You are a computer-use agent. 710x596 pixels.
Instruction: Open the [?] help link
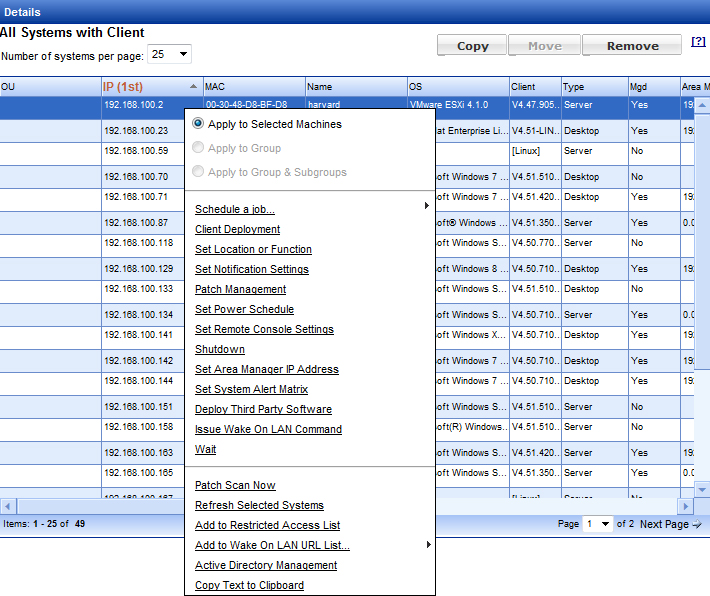click(x=698, y=42)
